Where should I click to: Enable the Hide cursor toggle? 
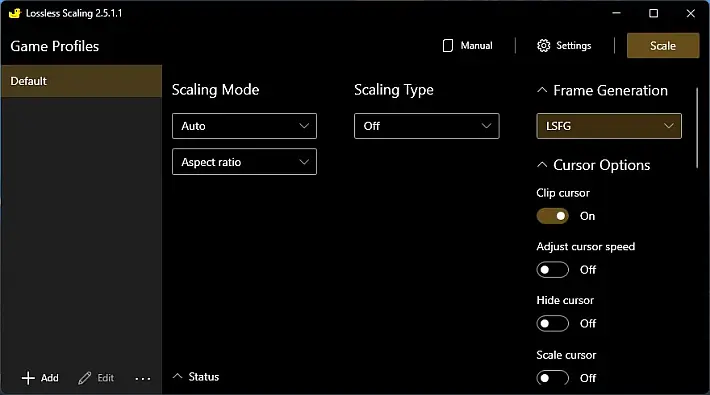point(552,323)
